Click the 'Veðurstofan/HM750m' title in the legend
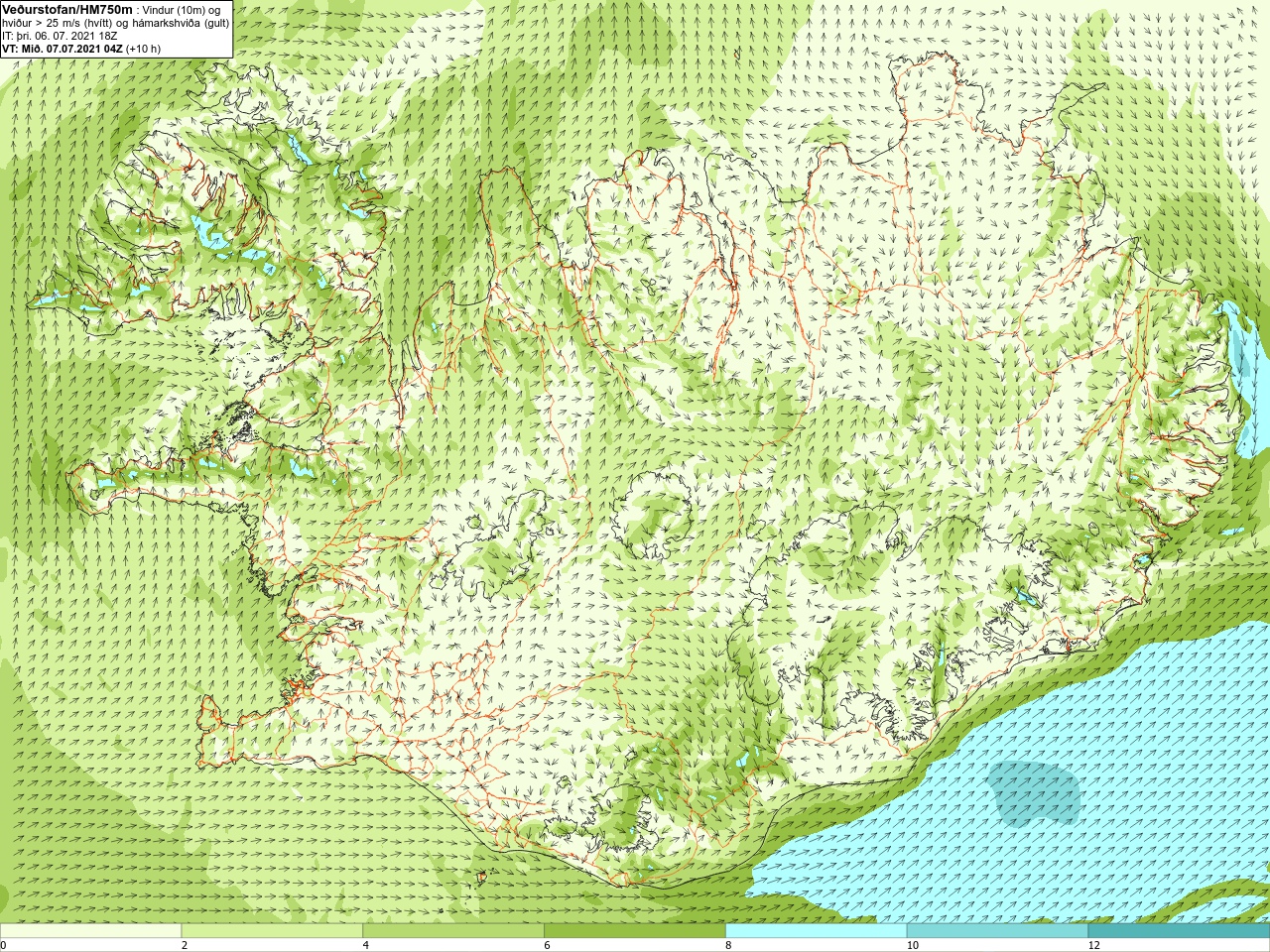1270x952 pixels. 67,9
